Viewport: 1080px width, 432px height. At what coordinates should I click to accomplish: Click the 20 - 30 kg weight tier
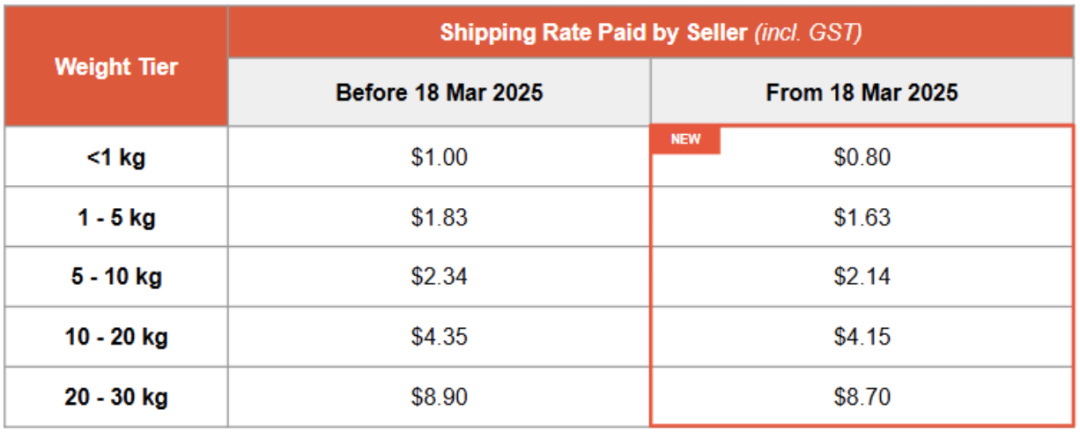(116, 396)
